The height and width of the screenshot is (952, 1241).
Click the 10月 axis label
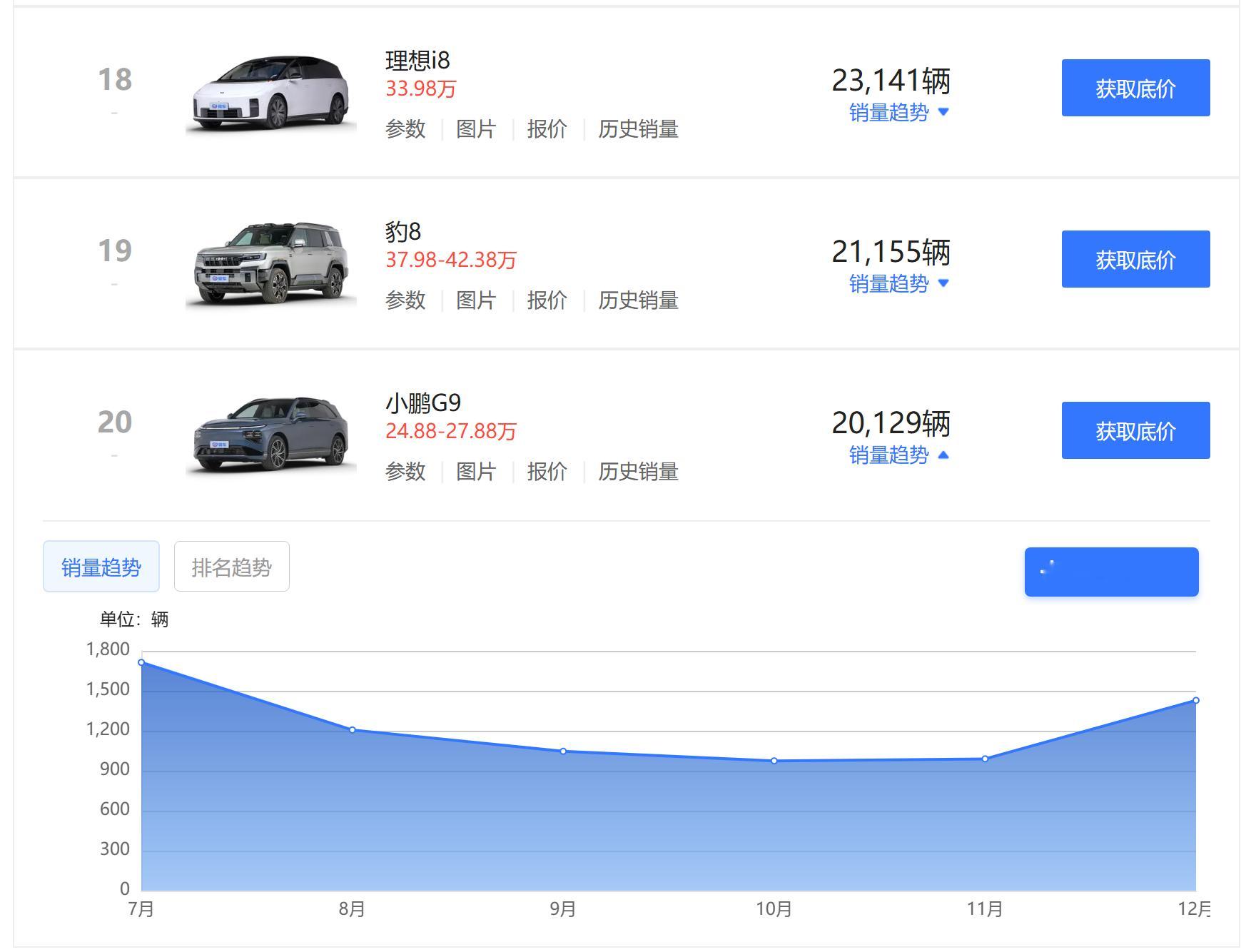click(774, 909)
